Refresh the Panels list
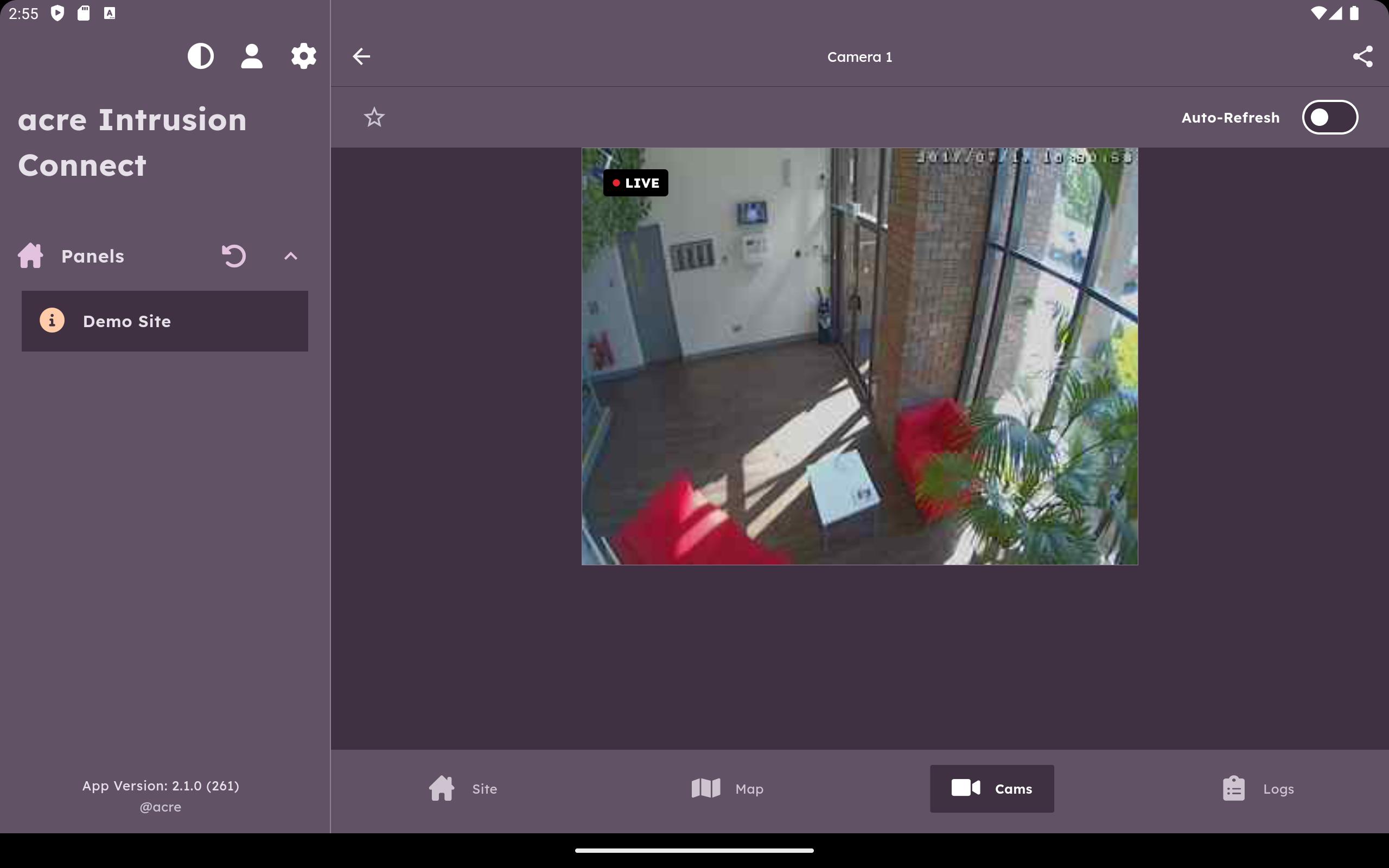 [x=234, y=256]
